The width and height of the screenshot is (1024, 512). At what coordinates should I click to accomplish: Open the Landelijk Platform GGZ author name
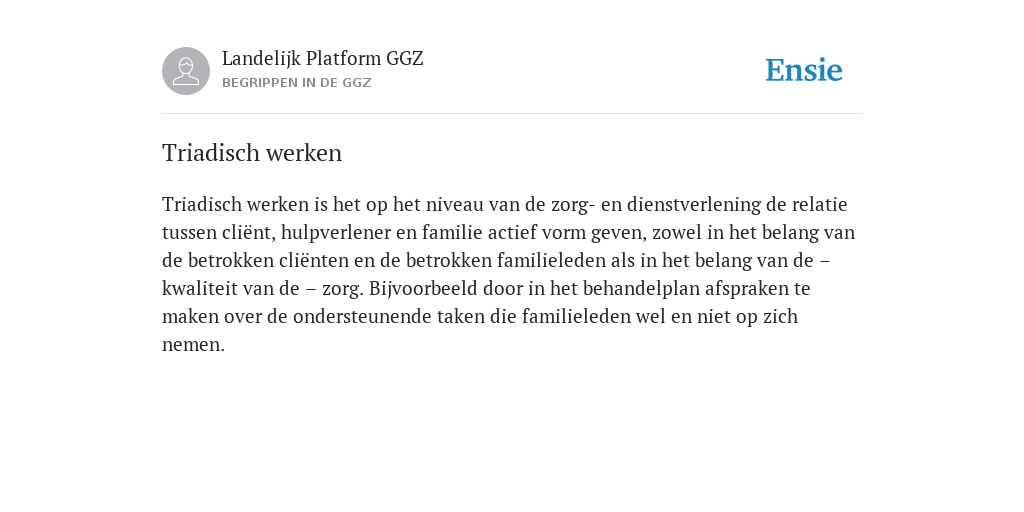[x=323, y=58]
